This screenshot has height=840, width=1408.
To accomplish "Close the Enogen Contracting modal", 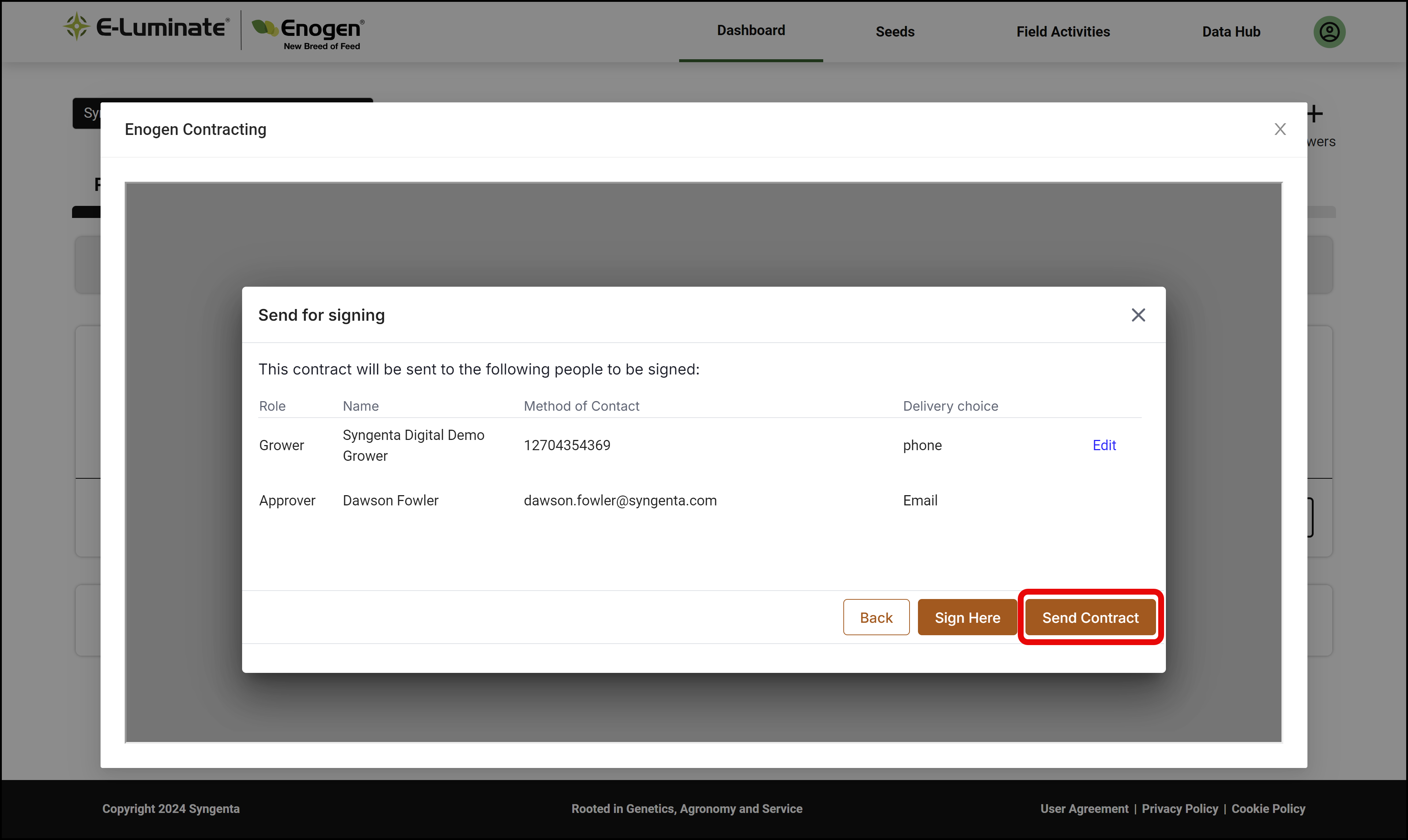I will [1280, 129].
